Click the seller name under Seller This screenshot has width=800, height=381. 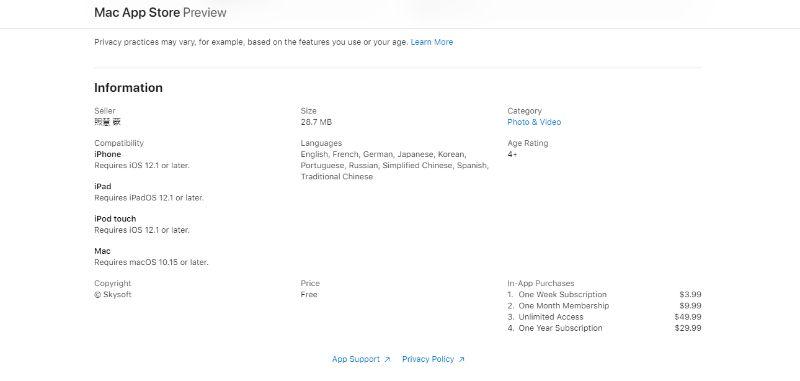[108, 122]
